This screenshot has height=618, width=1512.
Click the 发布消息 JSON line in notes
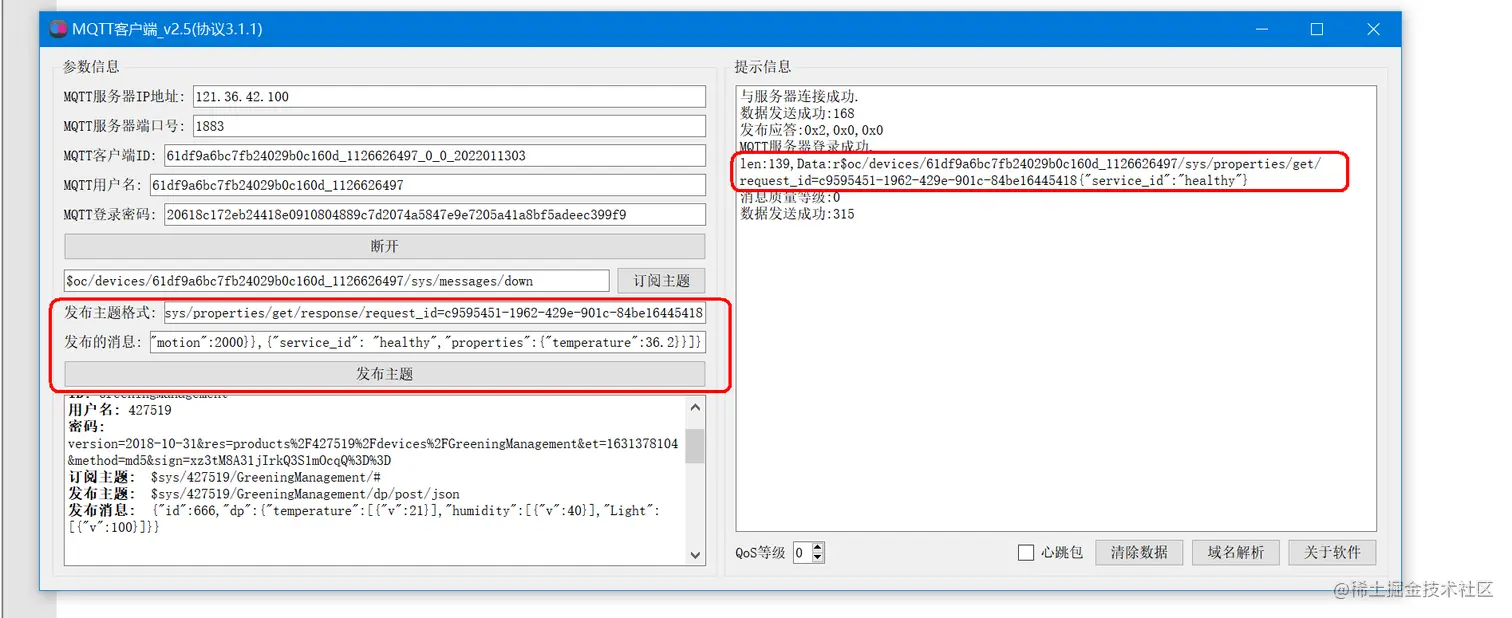(x=364, y=518)
